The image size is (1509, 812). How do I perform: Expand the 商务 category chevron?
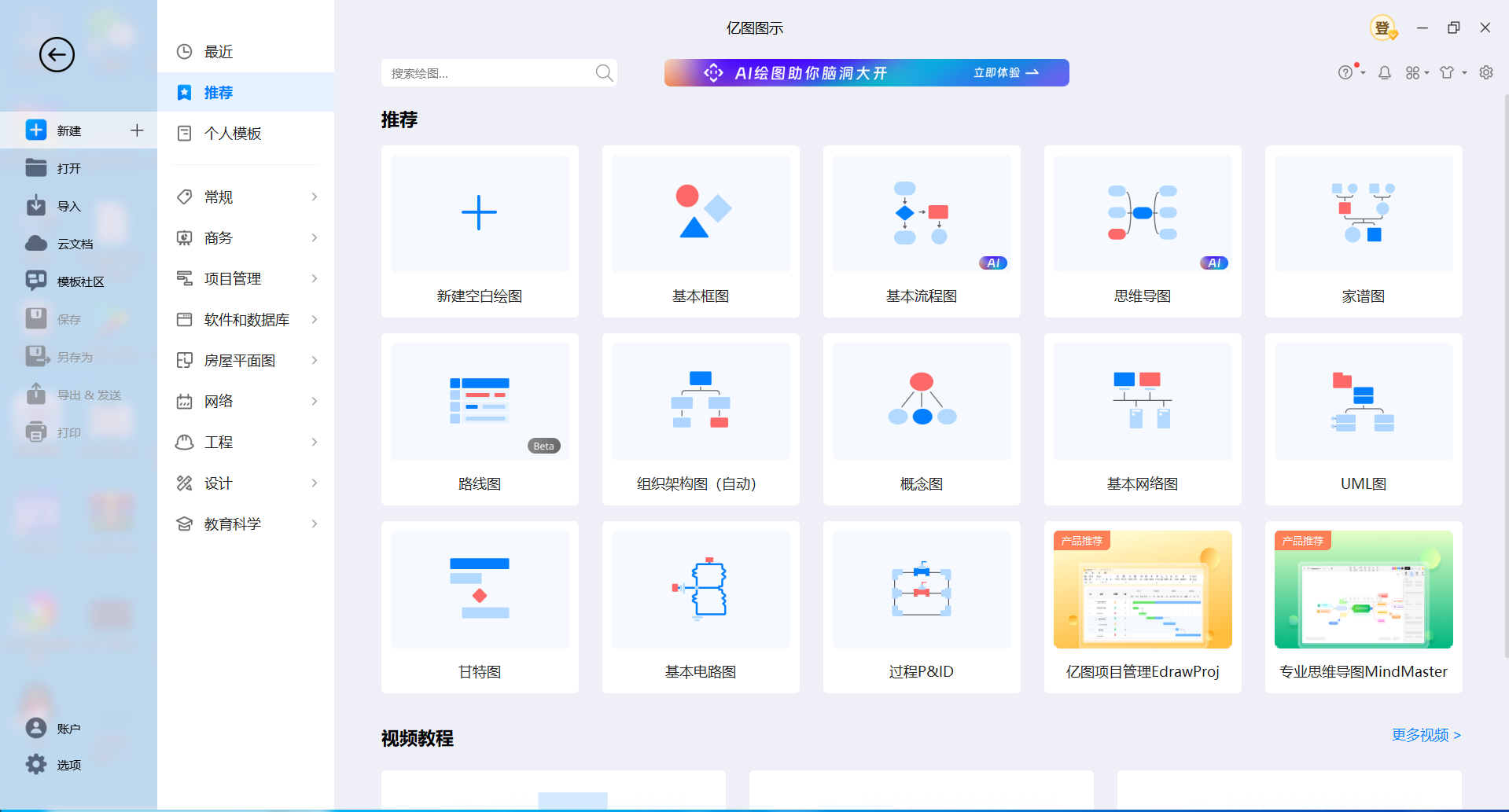point(314,237)
